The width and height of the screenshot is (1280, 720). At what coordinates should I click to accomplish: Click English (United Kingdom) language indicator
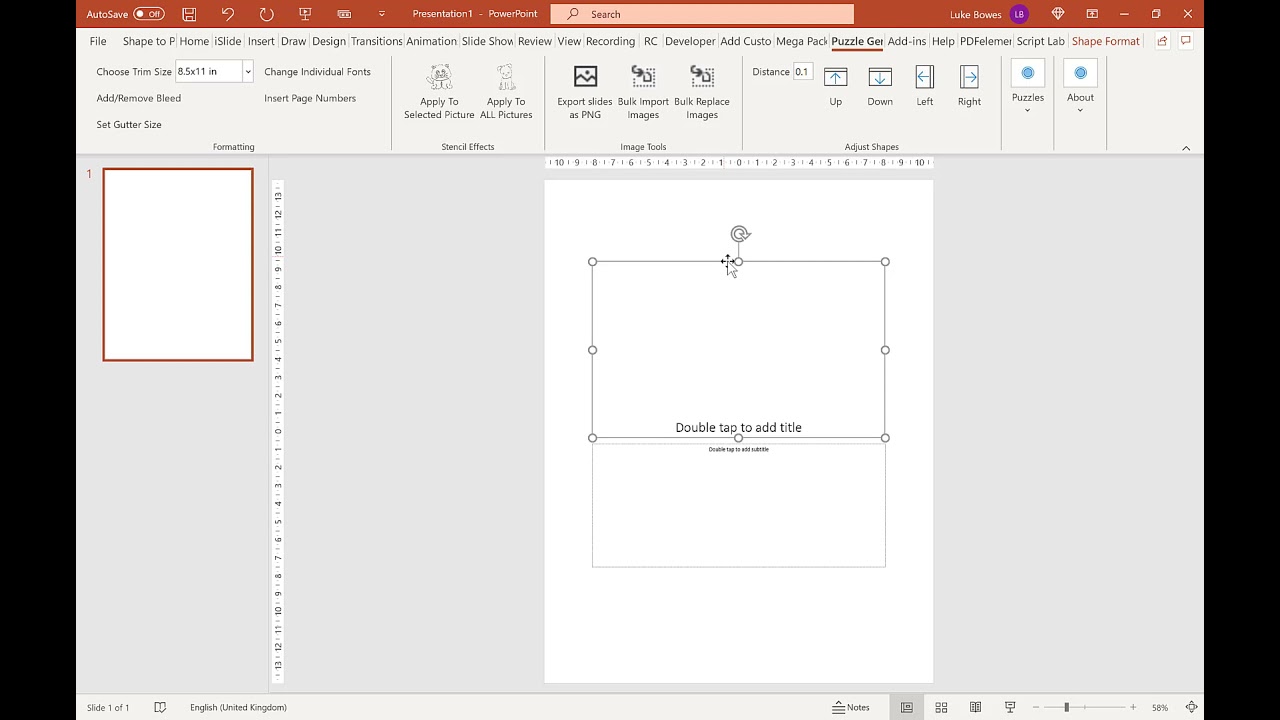(238, 707)
